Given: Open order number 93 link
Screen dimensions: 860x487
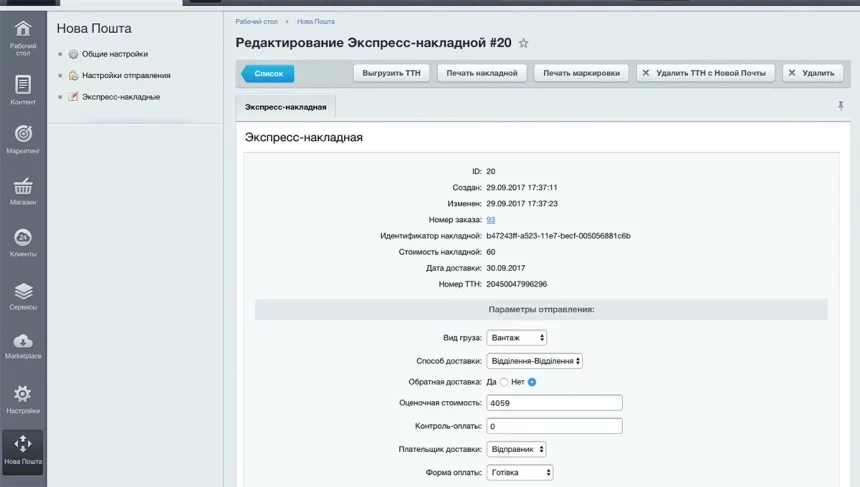Looking at the screenshot, I should [x=491, y=220].
